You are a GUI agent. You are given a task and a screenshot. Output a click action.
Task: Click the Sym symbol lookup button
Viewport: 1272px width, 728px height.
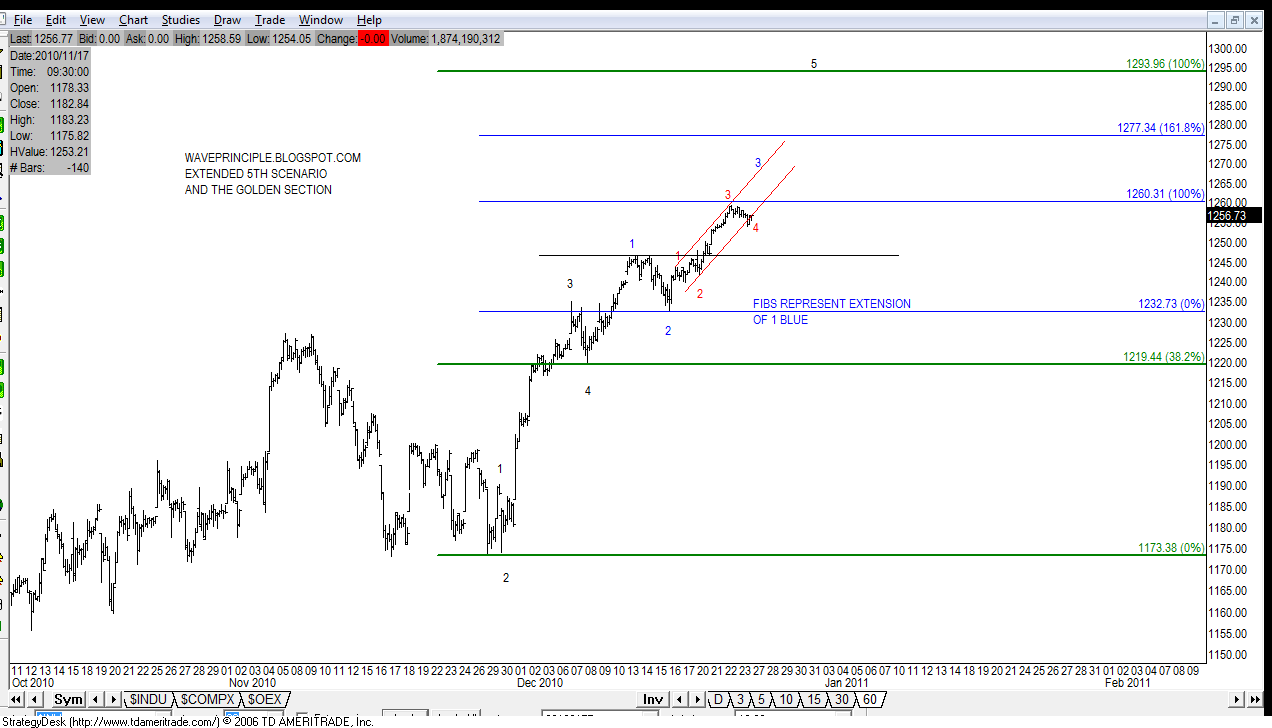click(67, 699)
